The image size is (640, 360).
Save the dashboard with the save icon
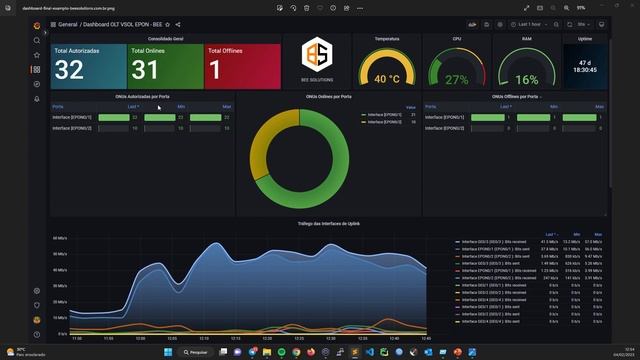(487, 24)
